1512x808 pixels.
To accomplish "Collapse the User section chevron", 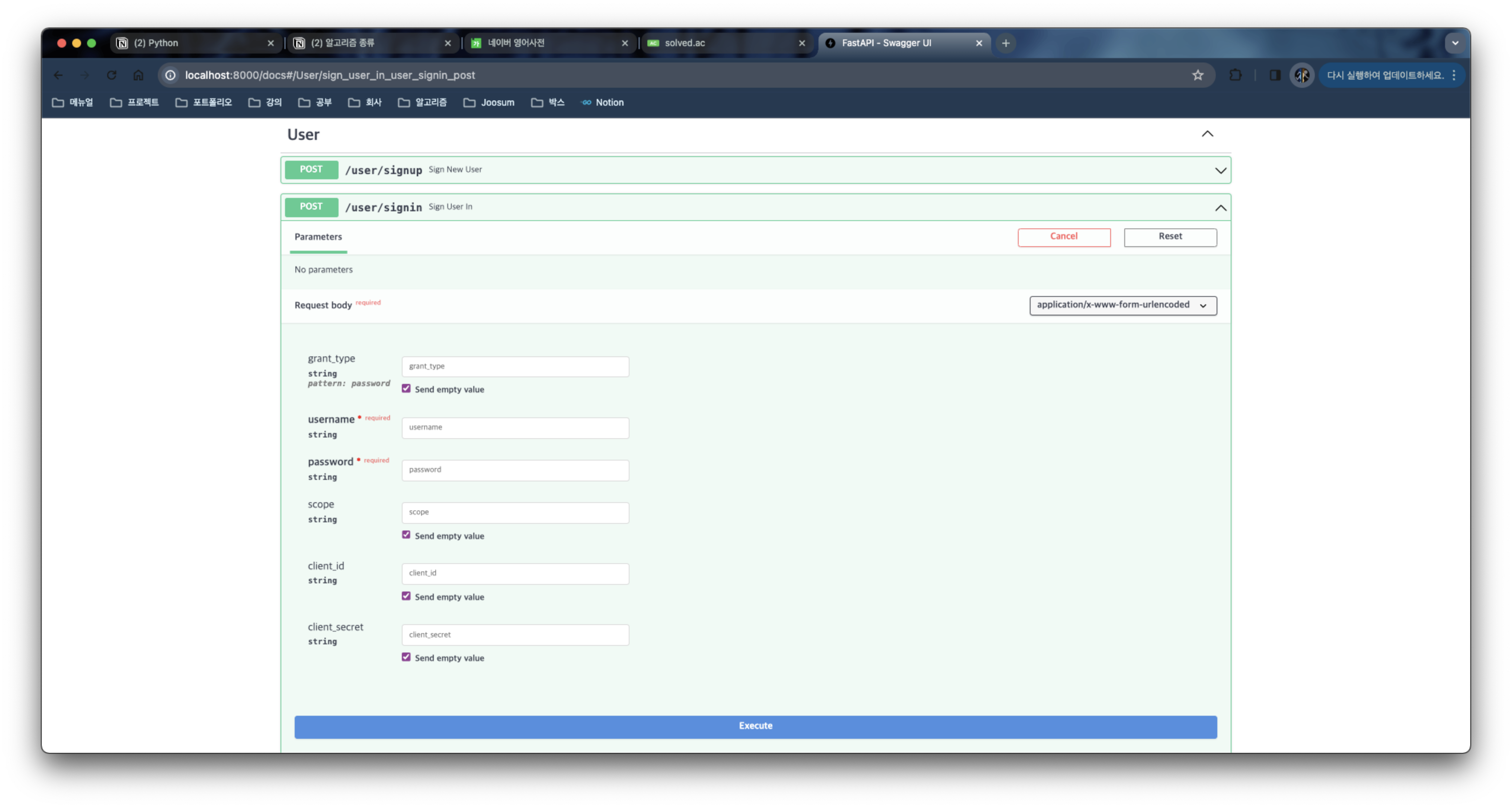I will pos(1207,134).
